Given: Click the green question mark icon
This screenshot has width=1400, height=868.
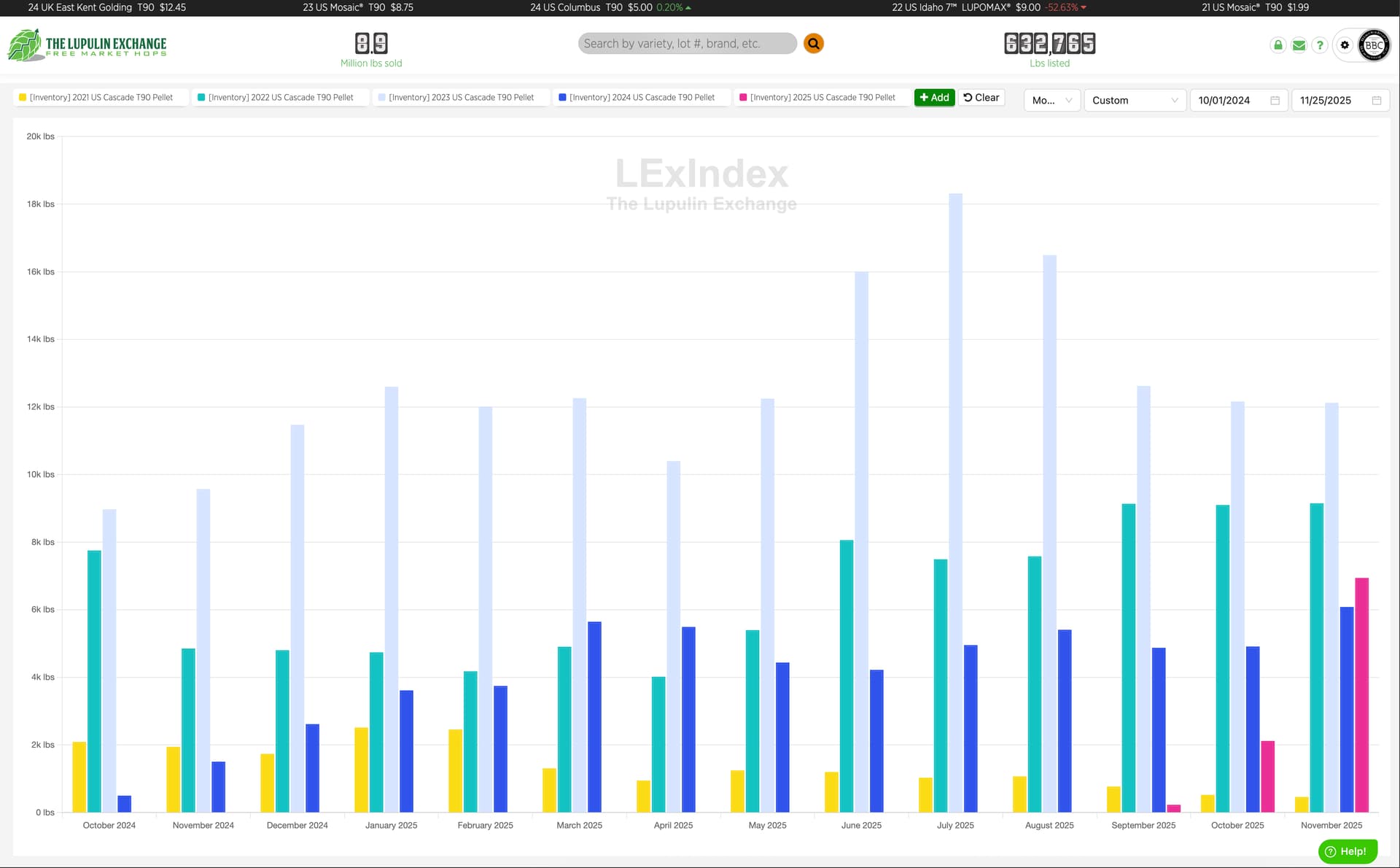Looking at the screenshot, I should [x=1319, y=45].
